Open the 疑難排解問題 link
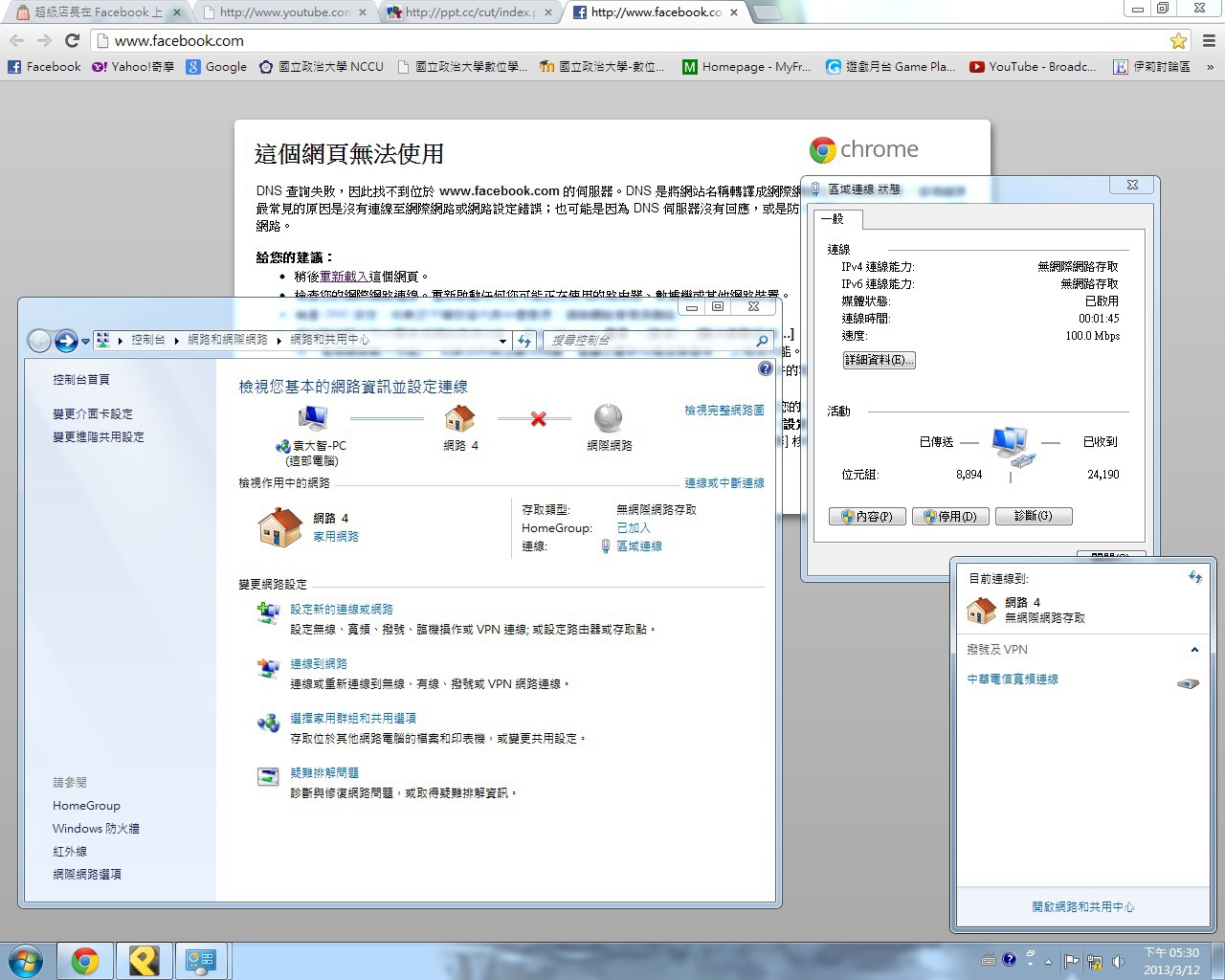1225x980 pixels. pyautogui.click(x=324, y=773)
